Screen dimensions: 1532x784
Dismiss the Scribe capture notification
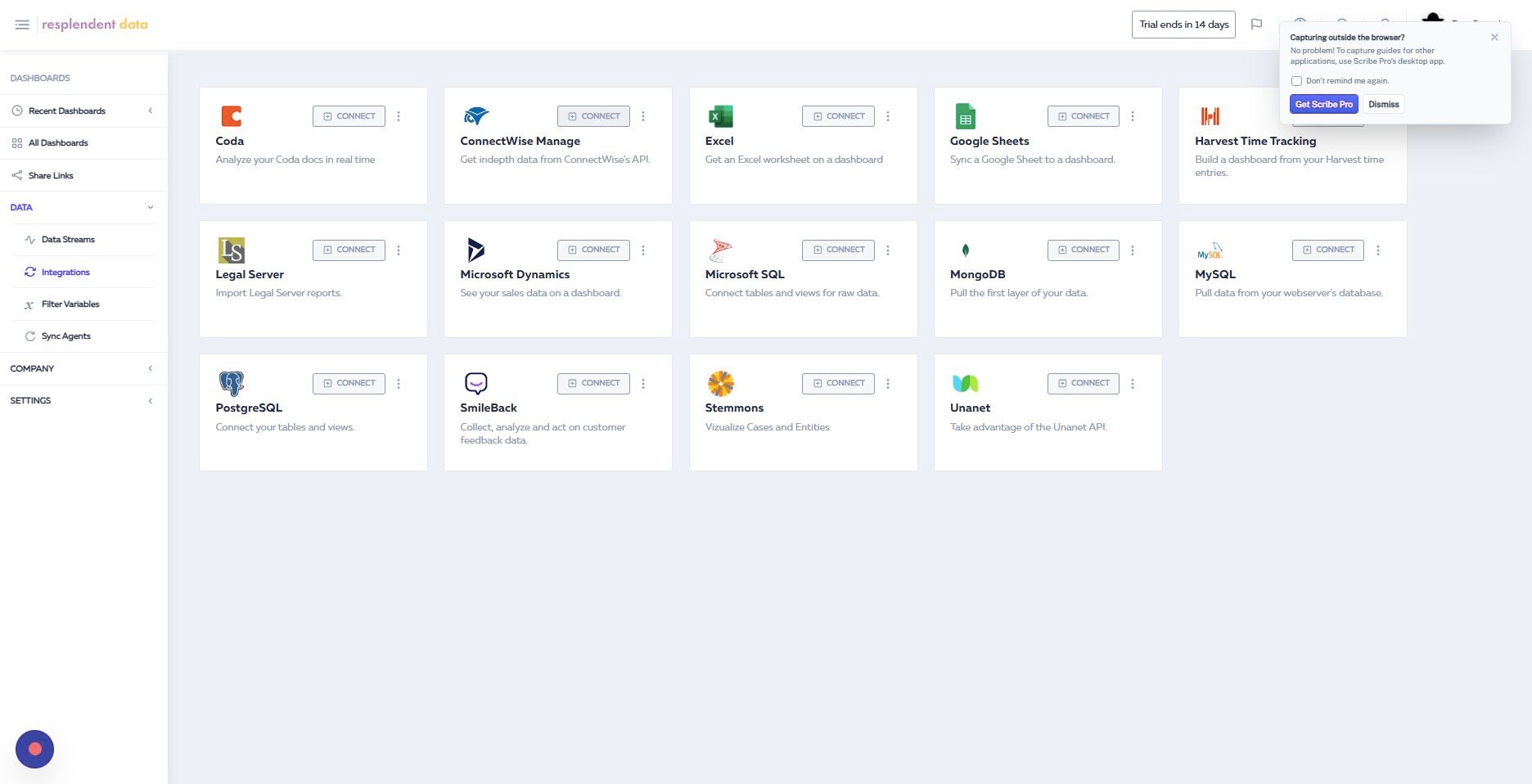point(1384,104)
